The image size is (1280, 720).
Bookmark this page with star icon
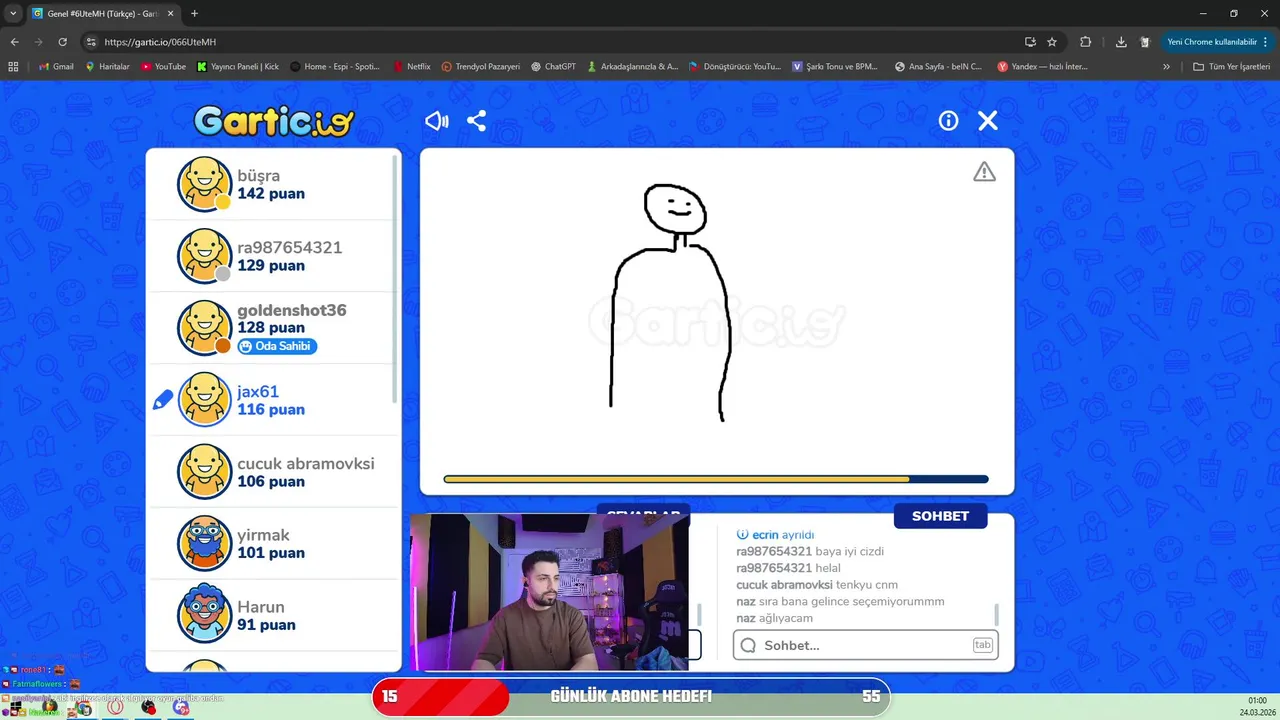pyautogui.click(x=1052, y=42)
